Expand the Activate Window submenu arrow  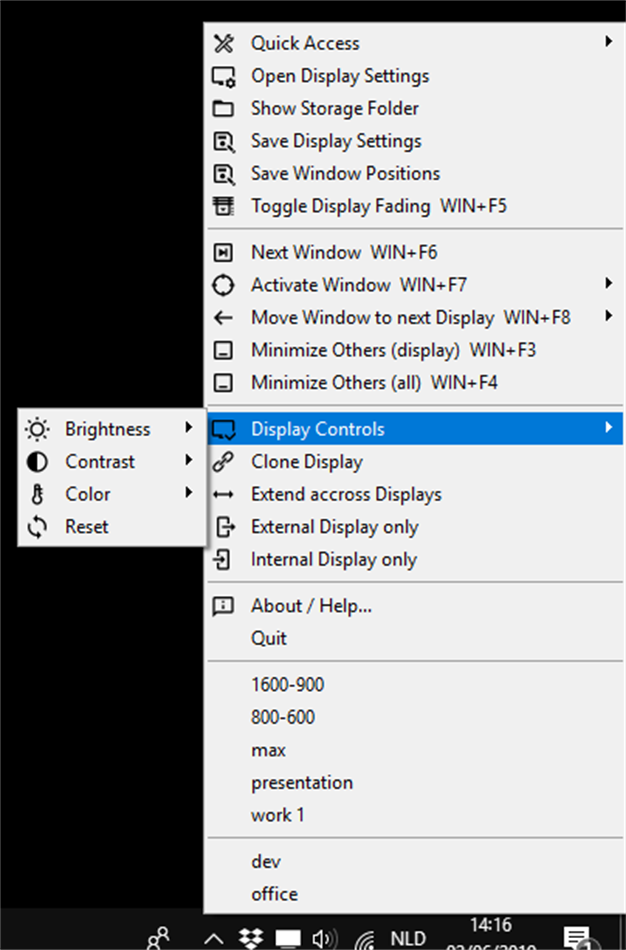pos(608,283)
